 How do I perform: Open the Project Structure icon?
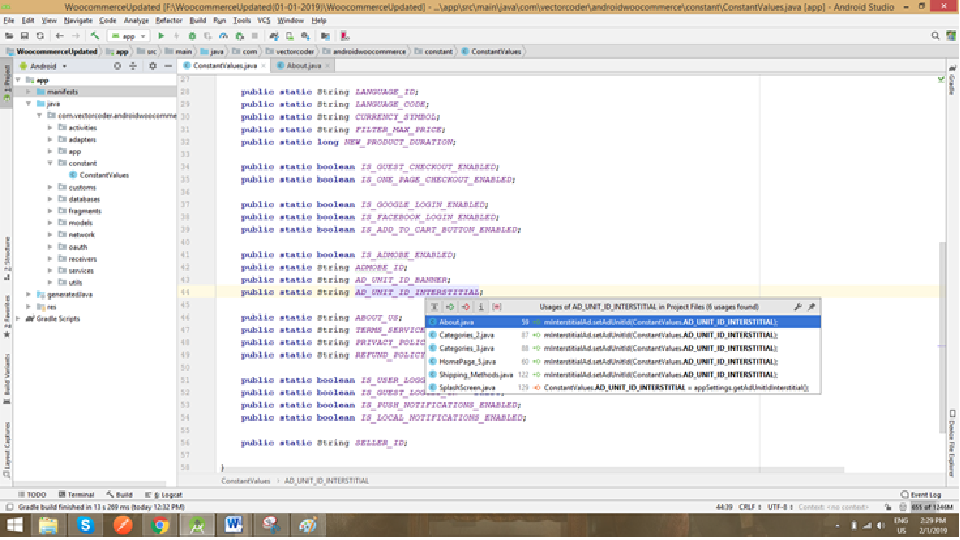click(325, 36)
